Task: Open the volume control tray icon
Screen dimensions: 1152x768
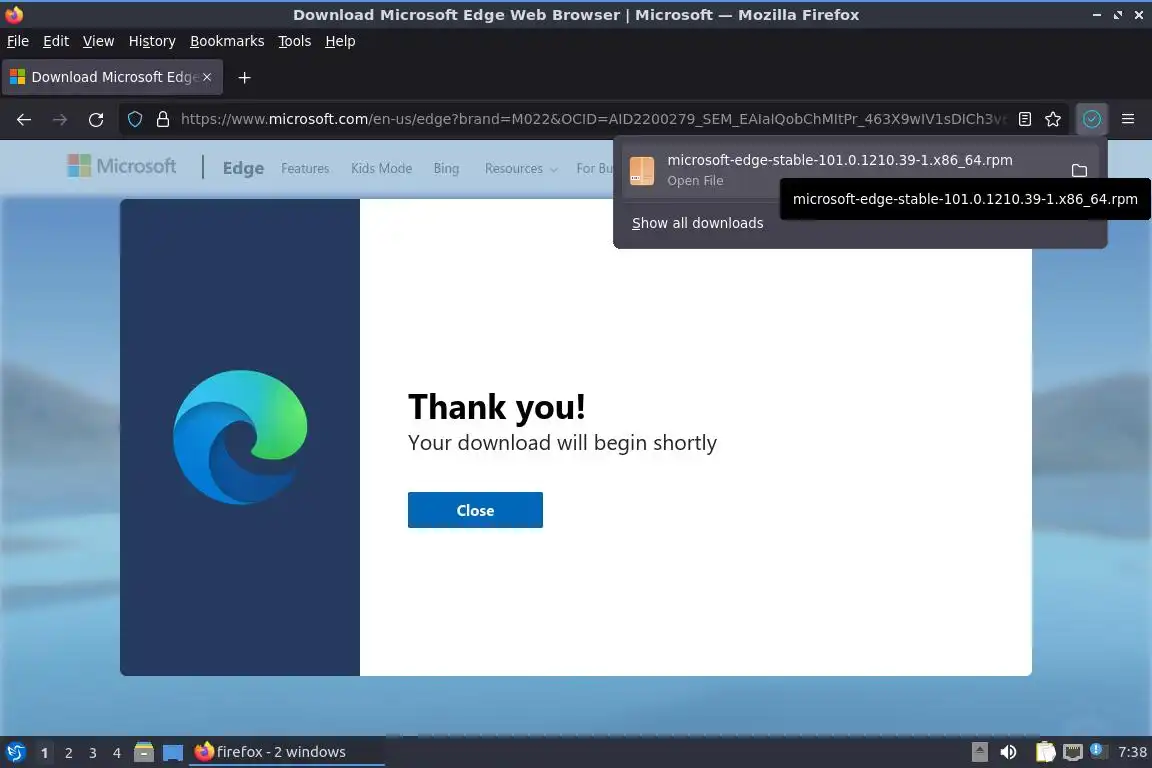Action: pyautogui.click(x=1008, y=752)
